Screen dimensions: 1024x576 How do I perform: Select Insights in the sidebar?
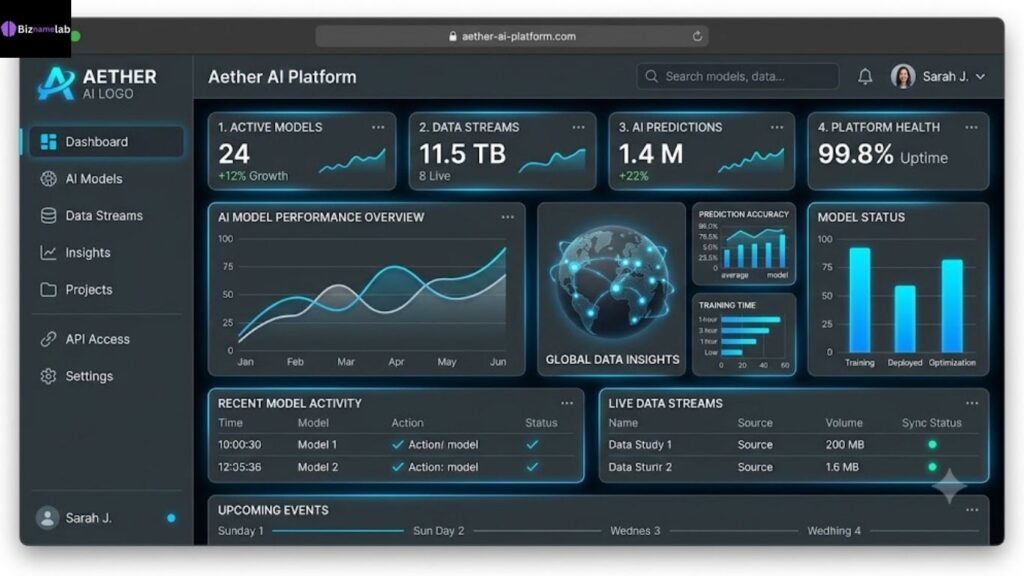click(75, 253)
